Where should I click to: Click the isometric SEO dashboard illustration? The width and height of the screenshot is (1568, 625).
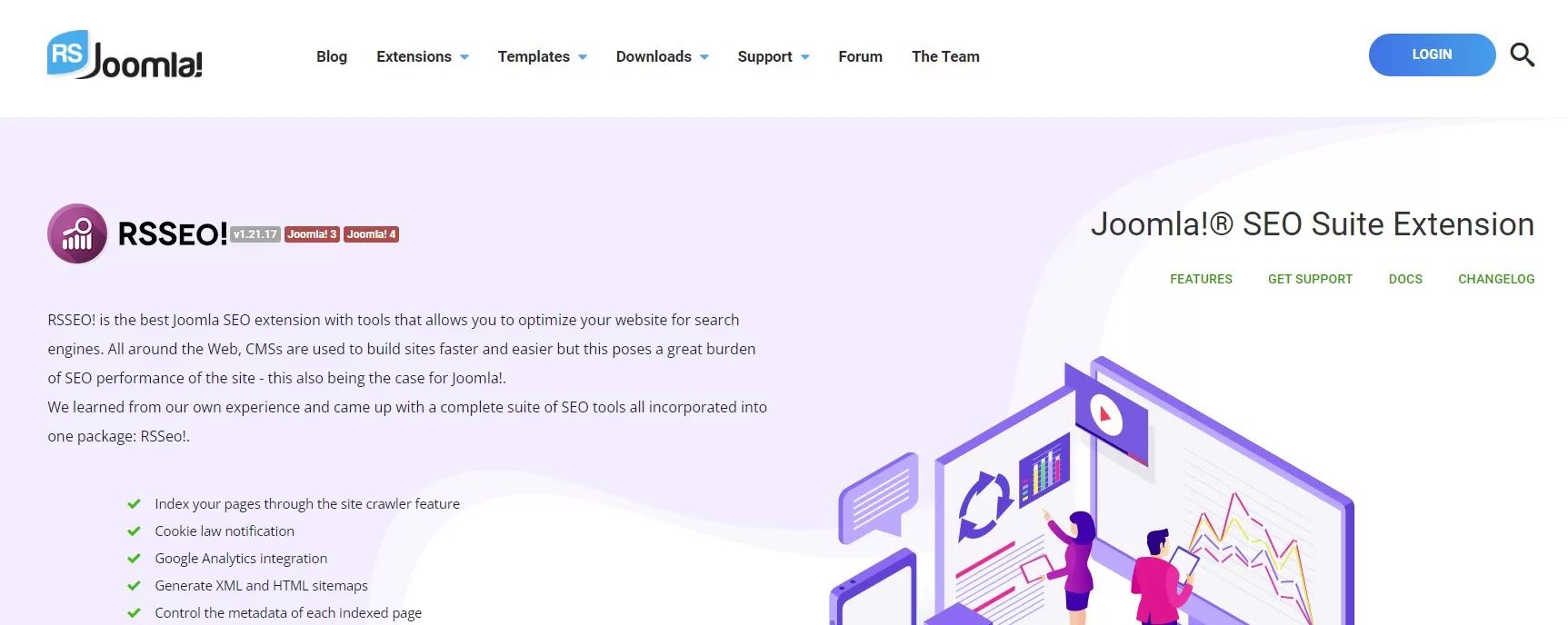[x=1091, y=491]
